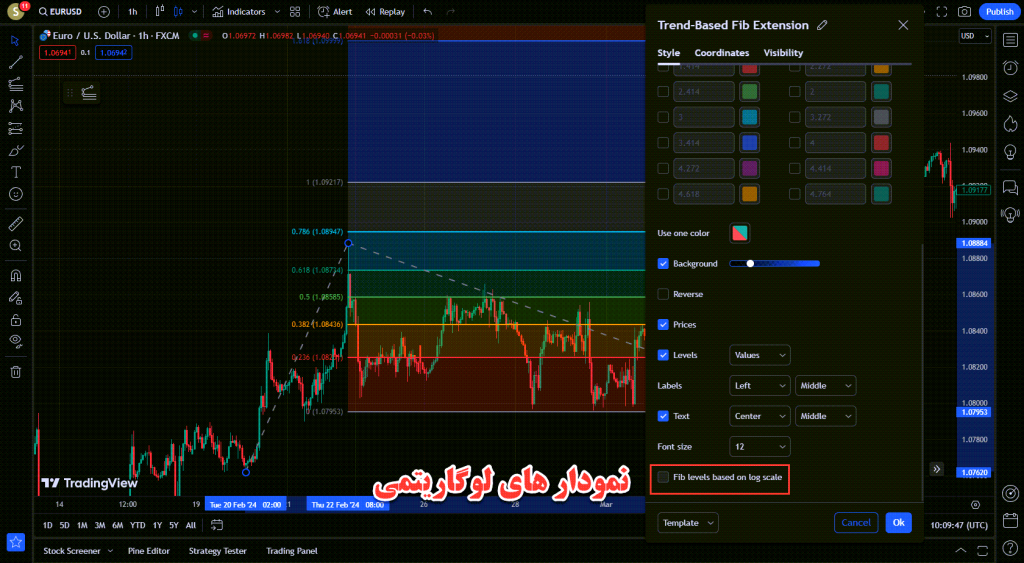Open the Fibonacci tools in left toolbar
This screenshot has width=1024, height=563.
16,84
